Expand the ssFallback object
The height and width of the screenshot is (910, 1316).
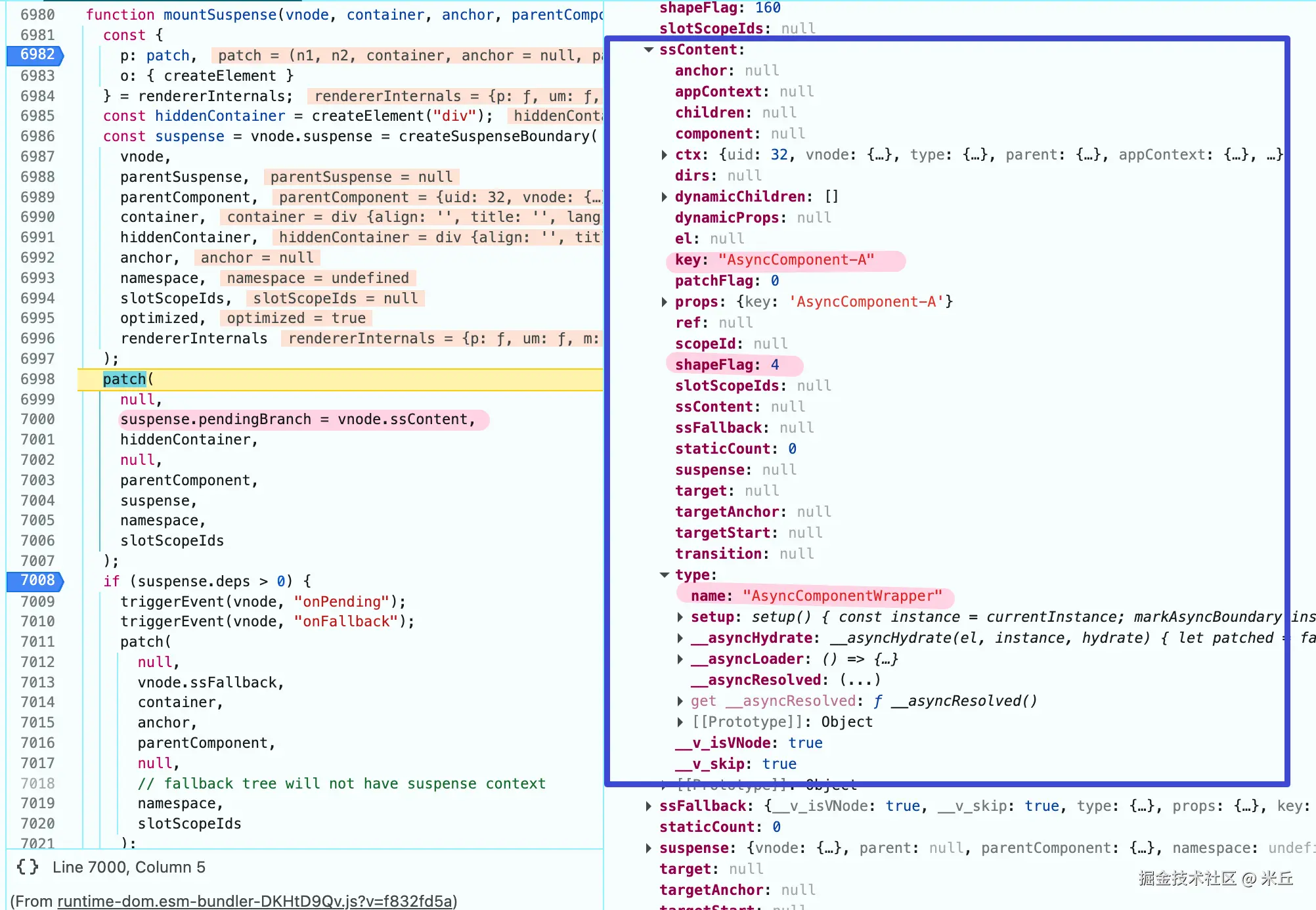tap(649, 806)
